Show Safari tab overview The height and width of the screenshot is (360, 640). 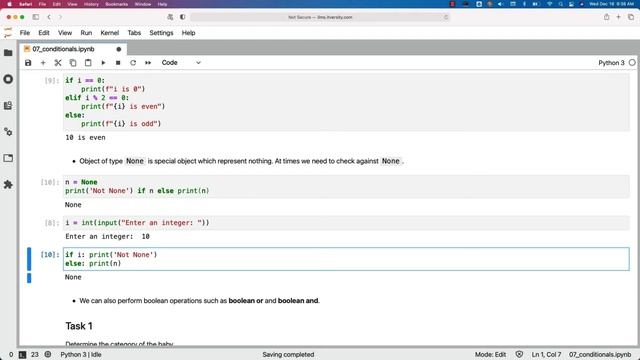tap(631, 17)
